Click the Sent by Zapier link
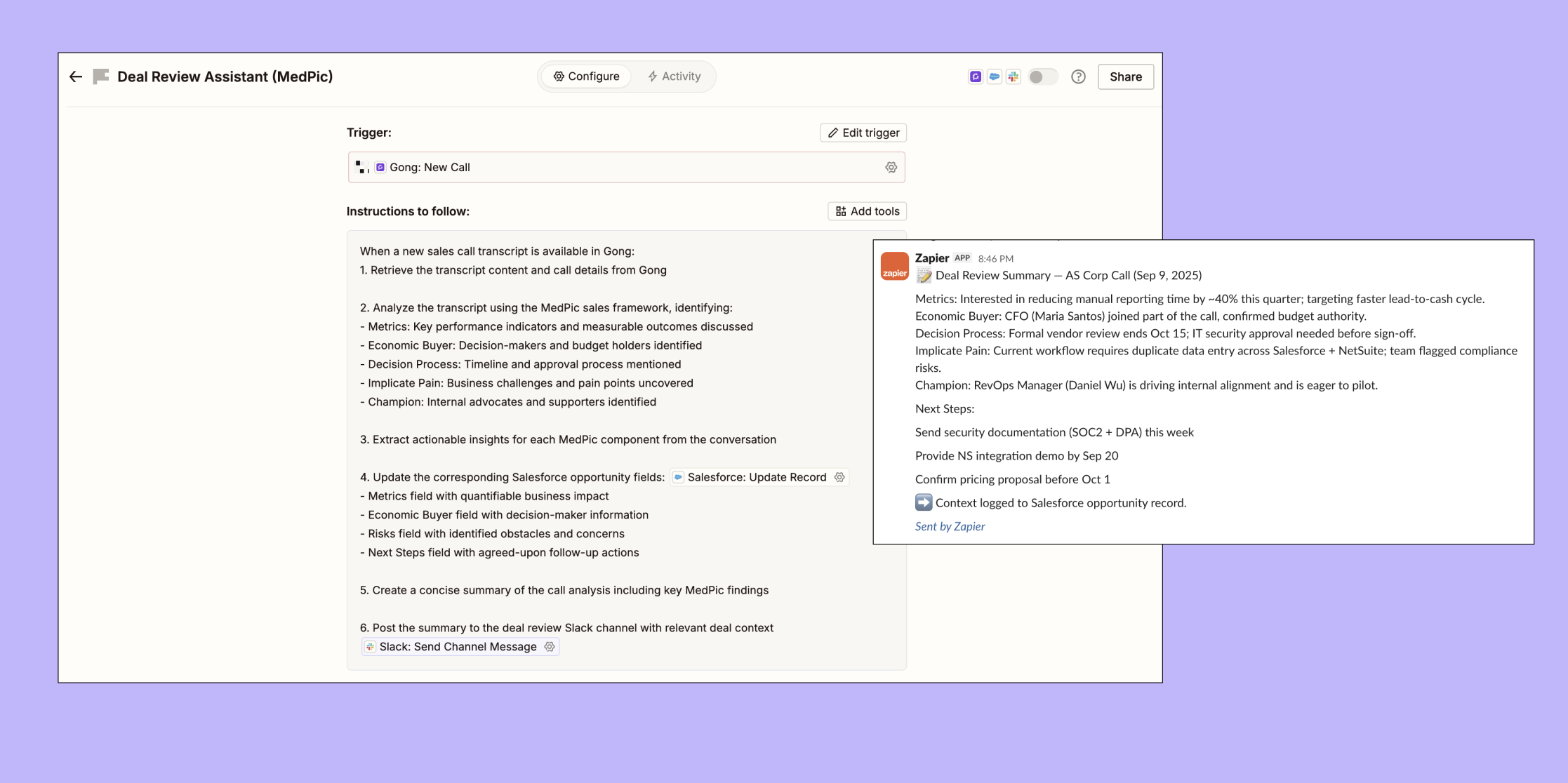The height and width of the screenshot is (783, 1568). pyautogui.click(x=950, y=526)
